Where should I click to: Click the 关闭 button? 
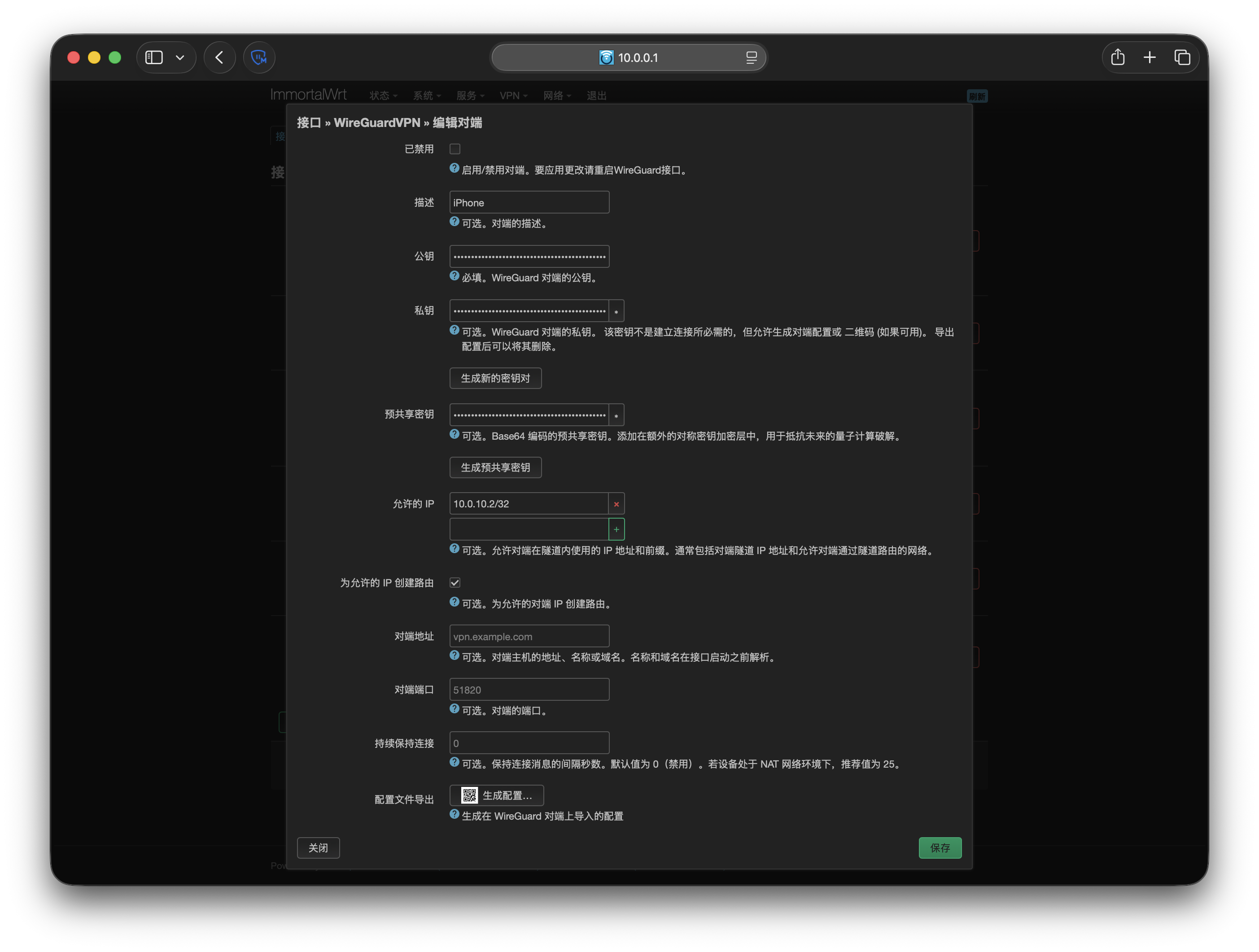(x=318, y=848)
